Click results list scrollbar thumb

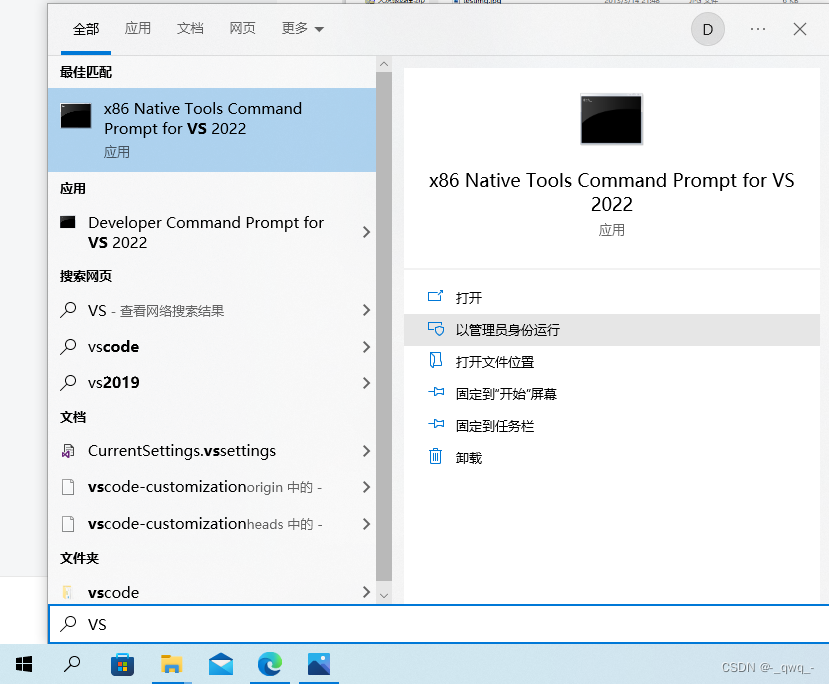(x=384, y=326)
